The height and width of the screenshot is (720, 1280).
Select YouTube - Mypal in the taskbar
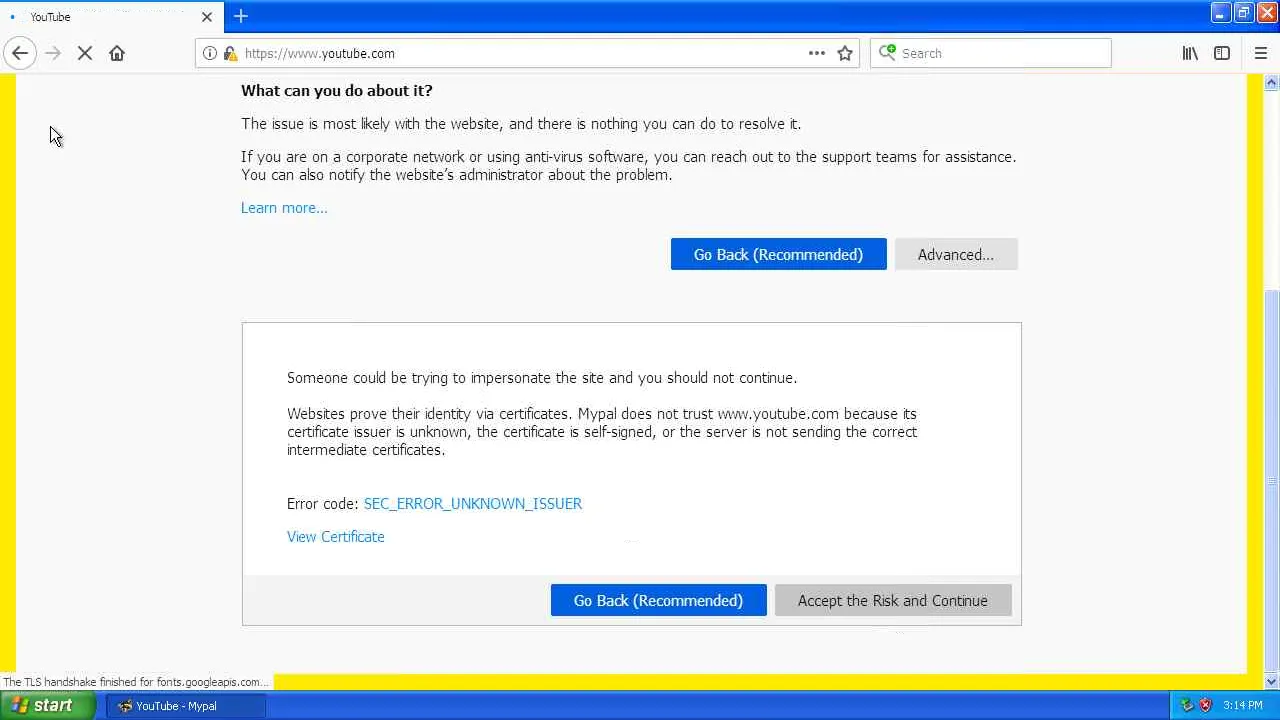[x=186, y=705]
